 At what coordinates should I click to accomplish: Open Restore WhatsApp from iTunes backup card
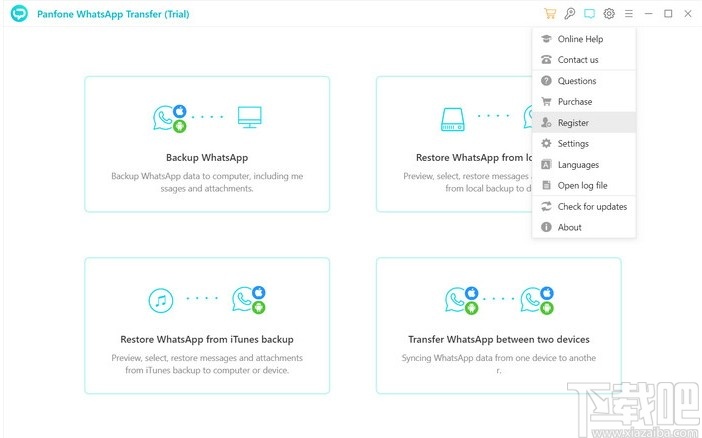click(207, 326)
